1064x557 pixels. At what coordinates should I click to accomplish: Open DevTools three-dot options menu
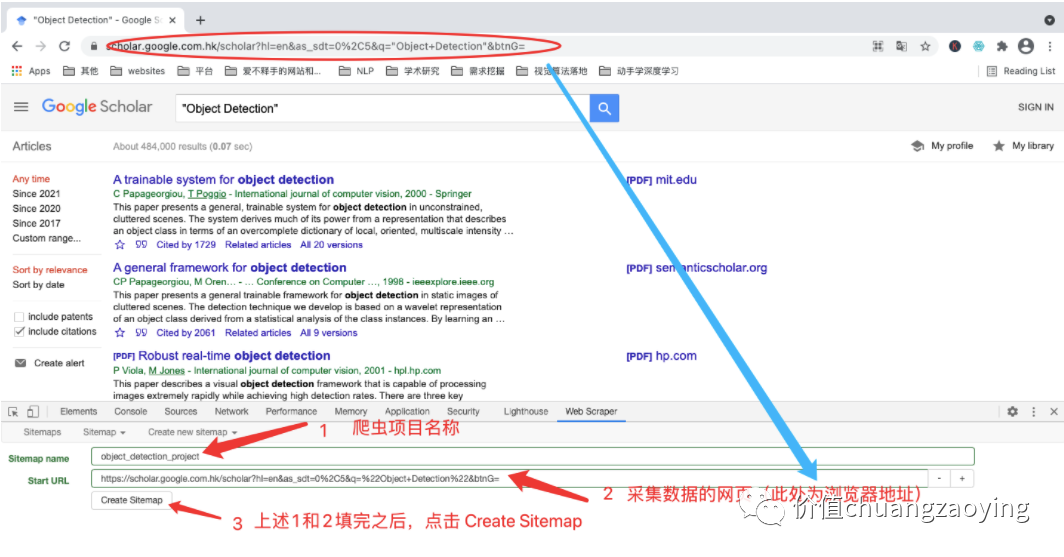click(x=1033, y=412)
